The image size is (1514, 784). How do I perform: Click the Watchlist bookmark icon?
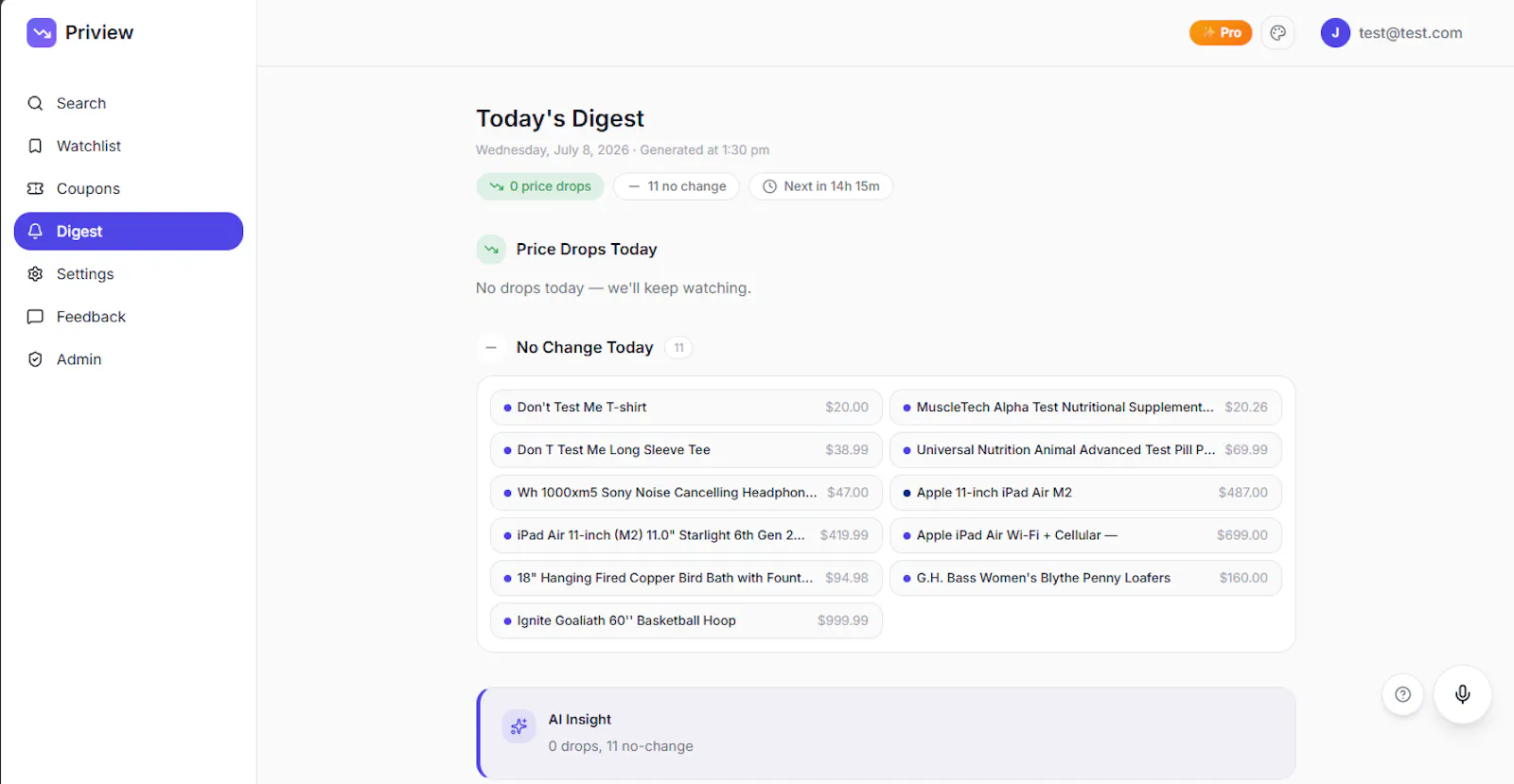[x=35, y=146]
